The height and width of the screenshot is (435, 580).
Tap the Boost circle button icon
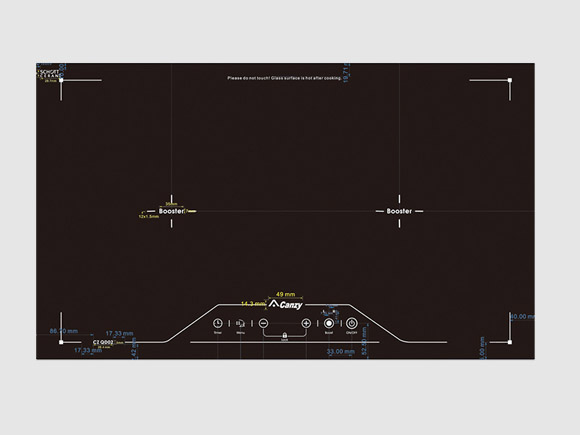(x=329, y=323)
